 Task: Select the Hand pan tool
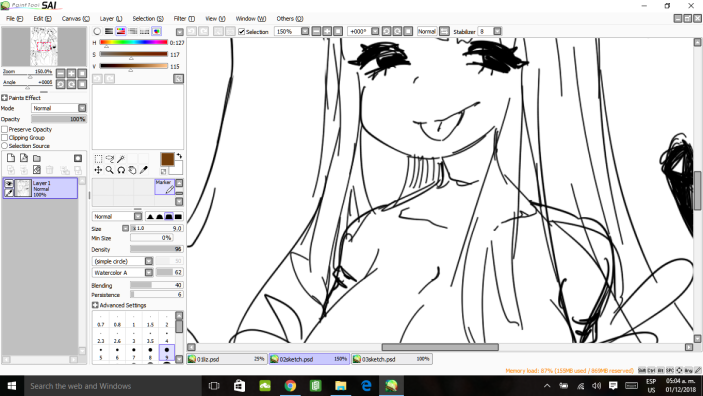pyautogui.click(x=132, y=170)
